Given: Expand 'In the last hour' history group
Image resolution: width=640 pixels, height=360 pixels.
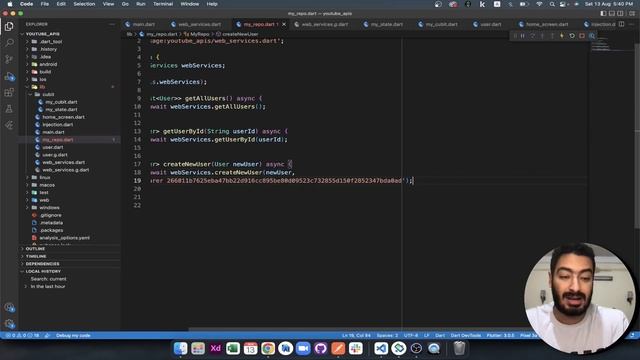Looking at the screenshot, I should (x=48, y=287).
